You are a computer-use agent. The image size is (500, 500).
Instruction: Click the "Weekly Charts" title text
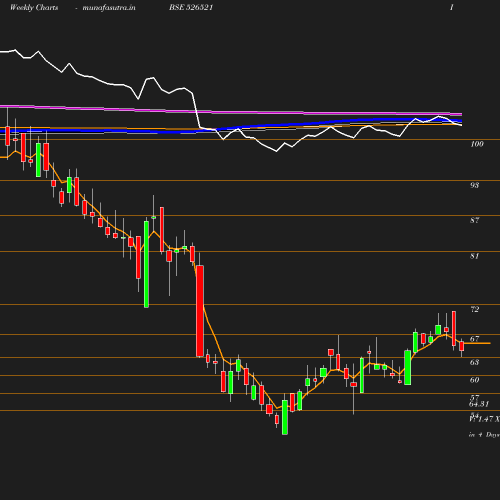tap(34, 8)
